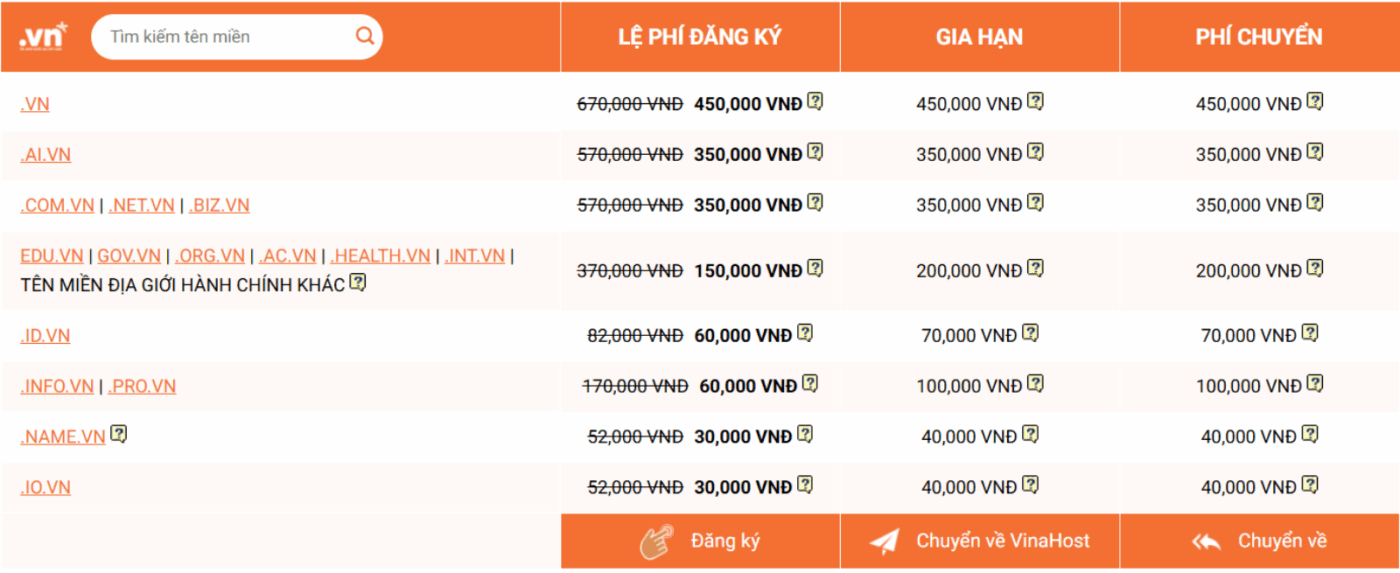Click help icon by .INFO.VN renewal fee
This screenshot has width=1400, height=573.
tap(1035, 384)
